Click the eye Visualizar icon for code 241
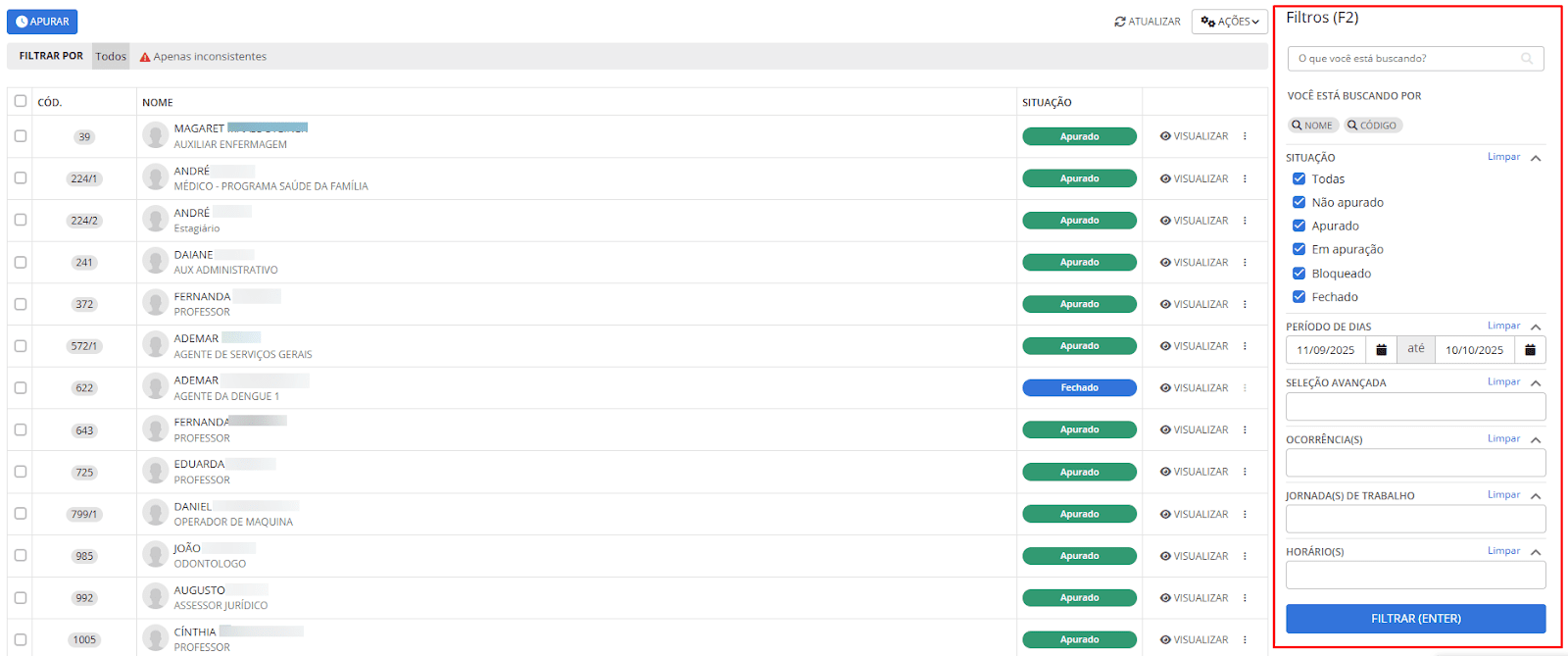Image resolution: width=1568 pixels, height=656 pixels. (1165, 263)
